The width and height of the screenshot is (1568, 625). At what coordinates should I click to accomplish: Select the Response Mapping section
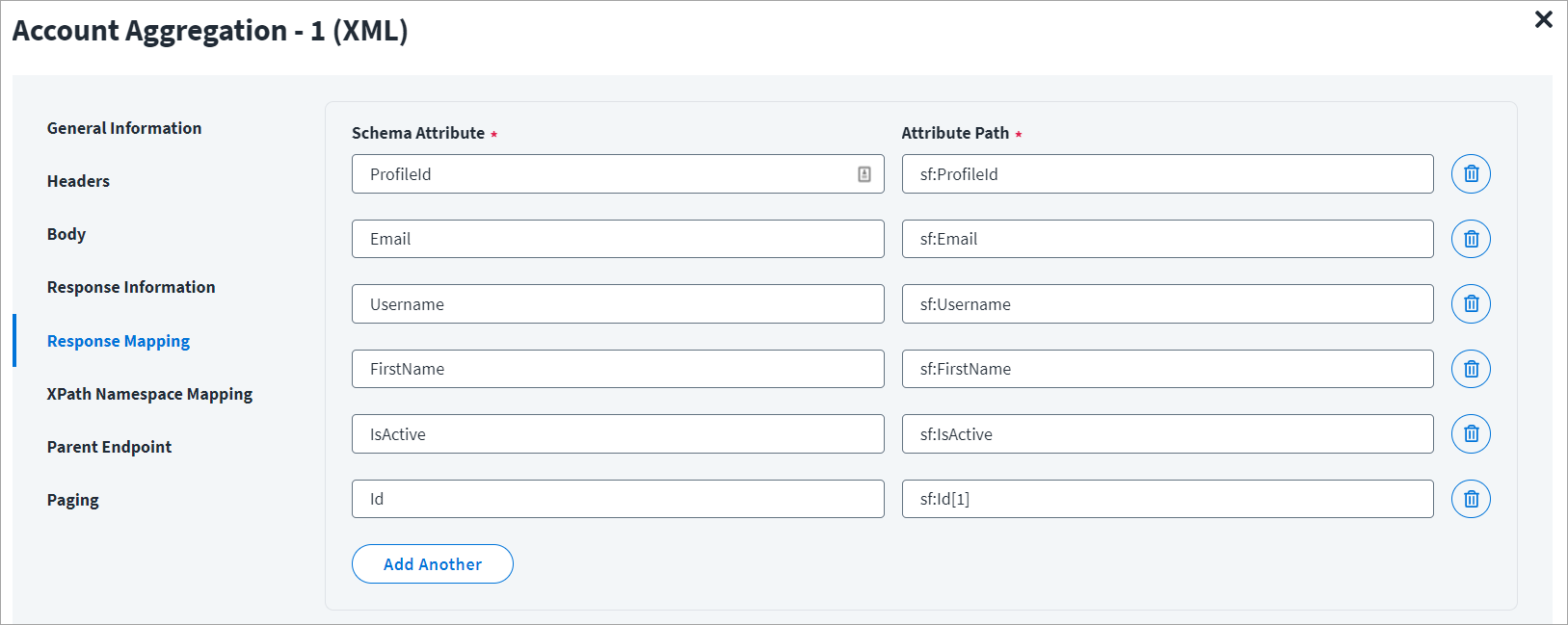[119, 341]
